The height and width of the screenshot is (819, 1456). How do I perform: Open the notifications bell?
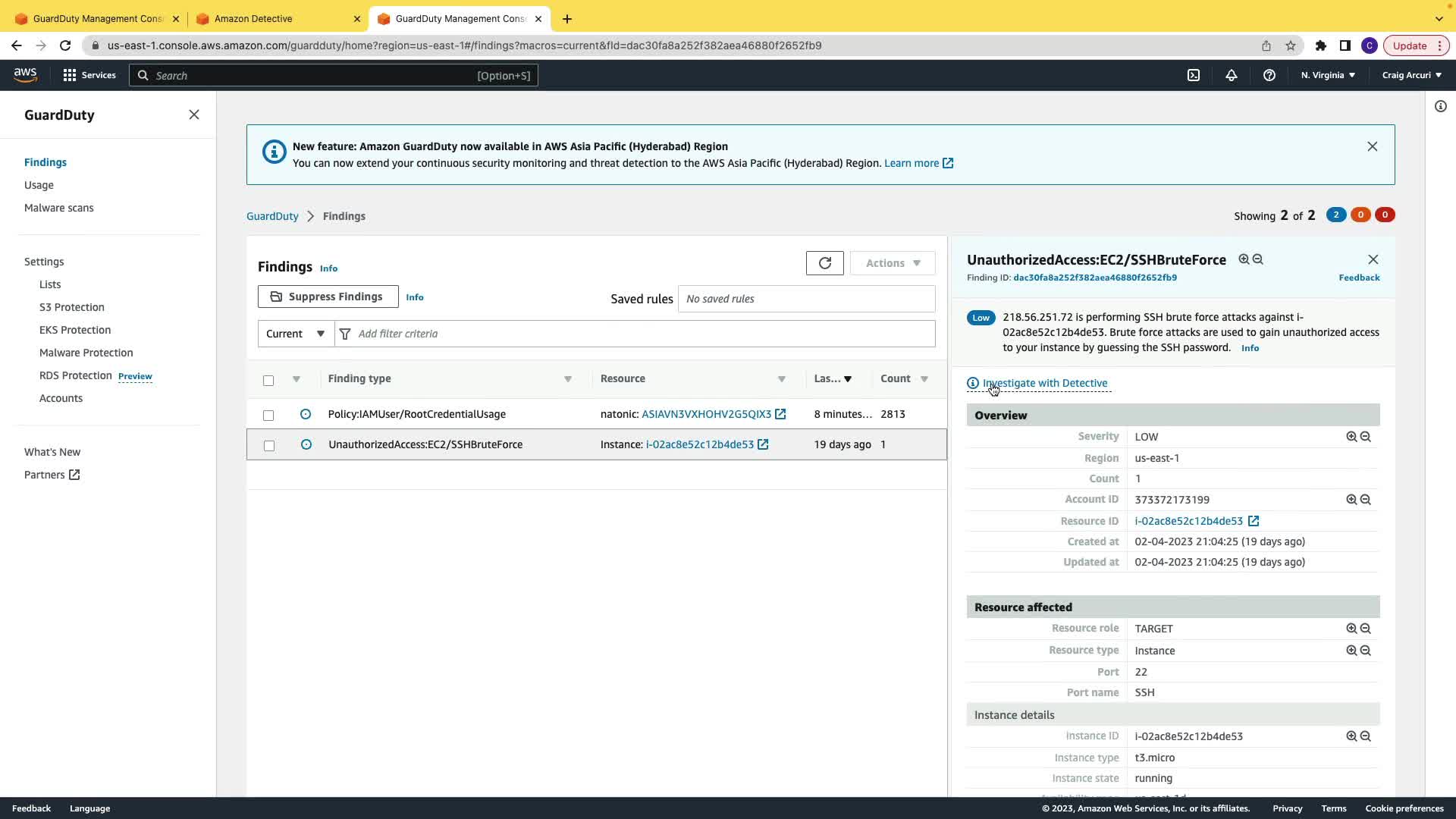[x=1231, y=75]
